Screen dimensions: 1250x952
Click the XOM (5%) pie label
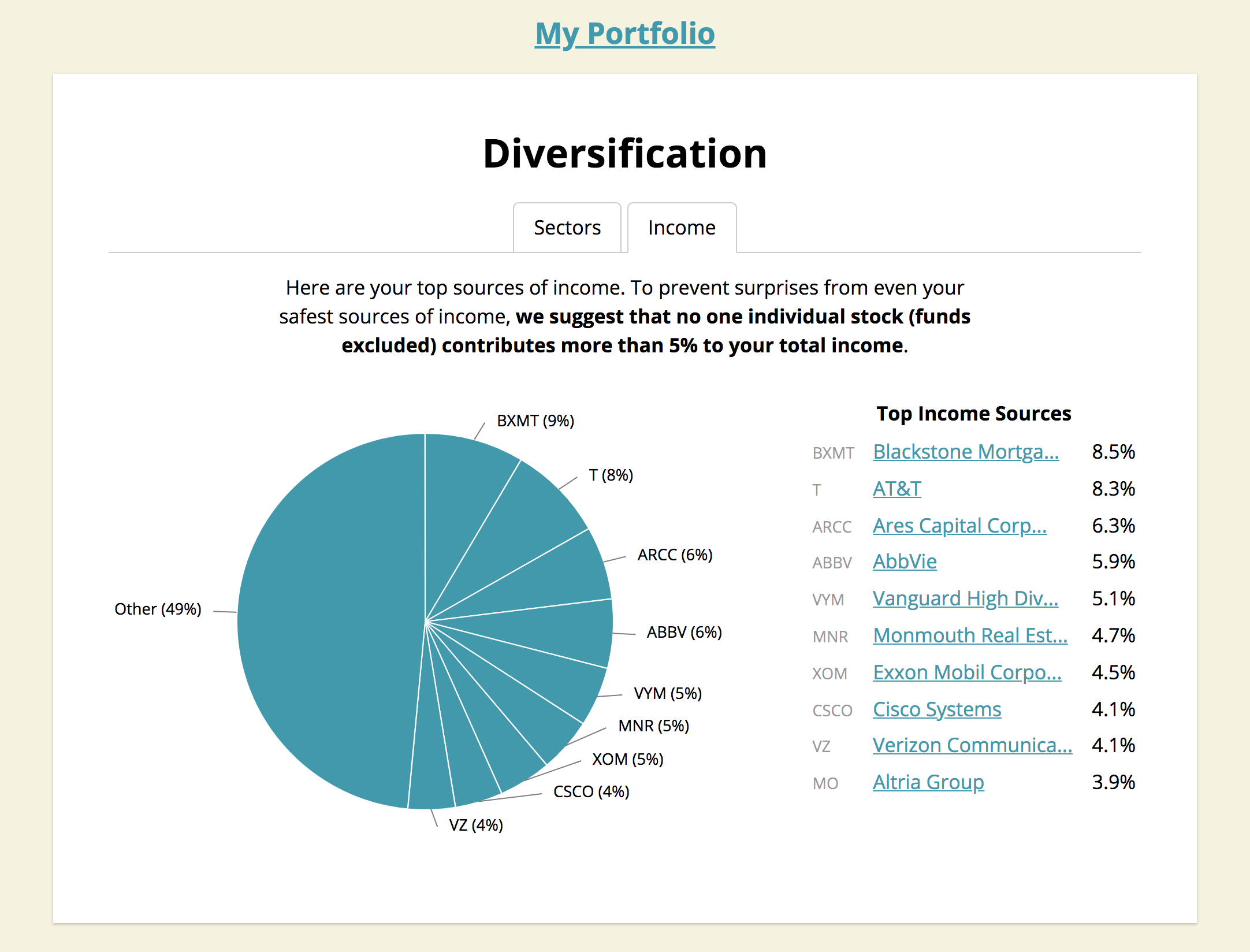(x=627, y=759)
